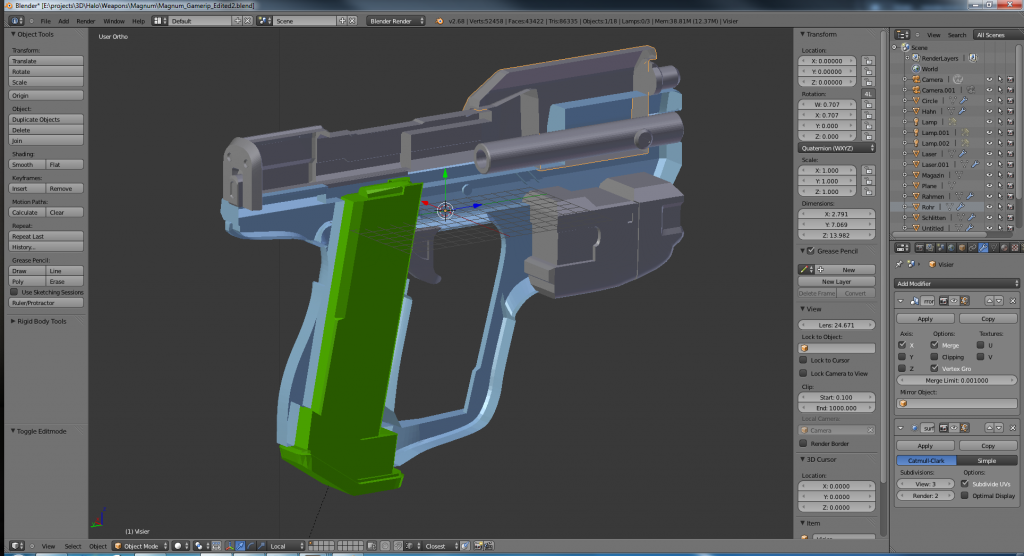This screenshot has width=1024, height=556.
Task: Click the Mirror modifier render toggle icon
Action: pos(943,301)
